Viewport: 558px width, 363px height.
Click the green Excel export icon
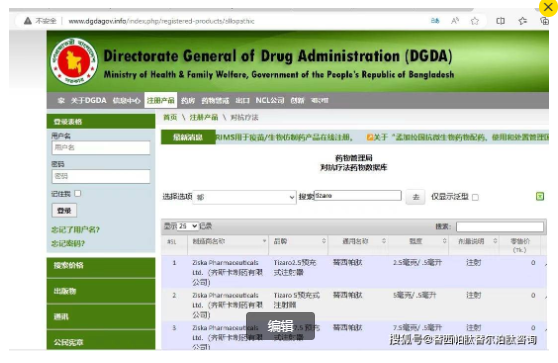click(540, 196)
